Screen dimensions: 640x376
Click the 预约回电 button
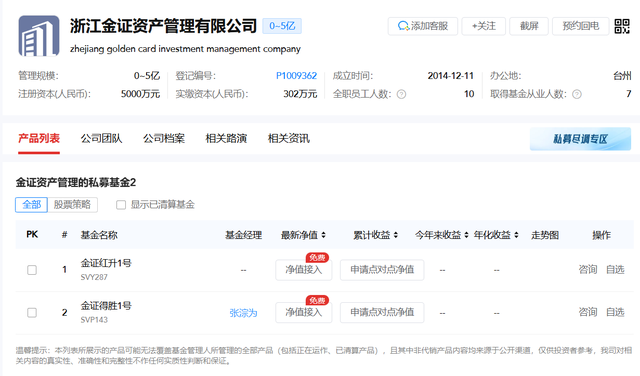(580, 26)
